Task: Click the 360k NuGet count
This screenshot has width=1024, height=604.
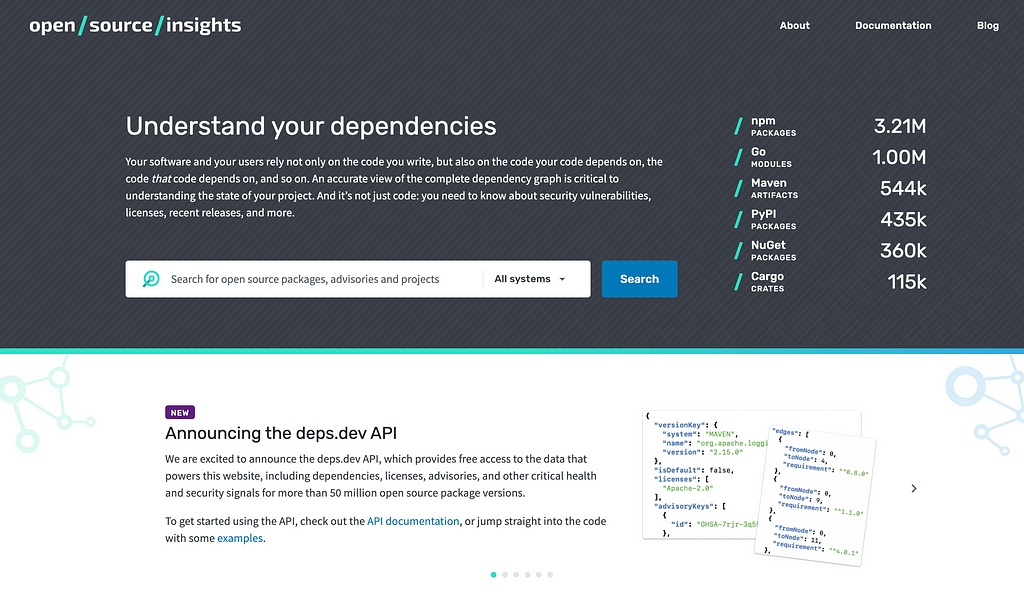Action: 903,251
